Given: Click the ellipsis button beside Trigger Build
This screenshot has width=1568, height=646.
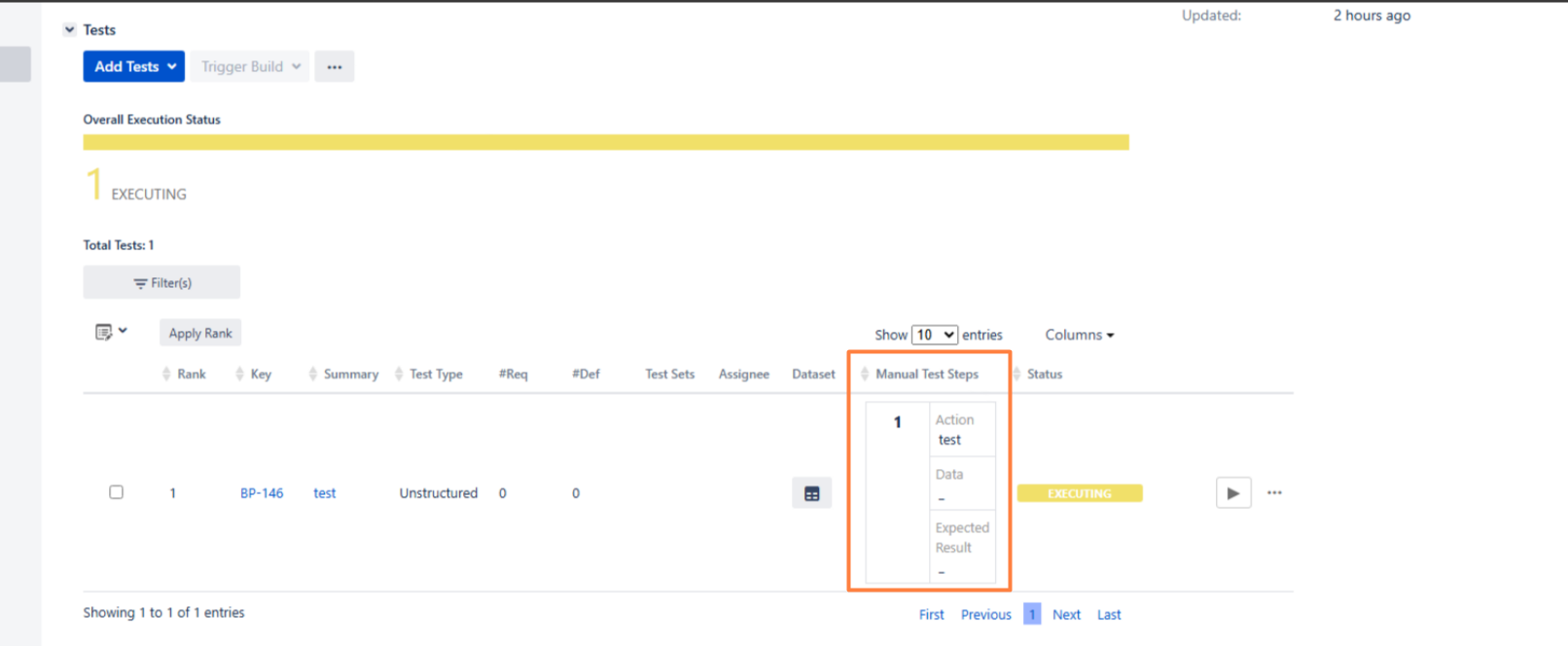Looking at the screenshot, I should click(x=334, y=67).
